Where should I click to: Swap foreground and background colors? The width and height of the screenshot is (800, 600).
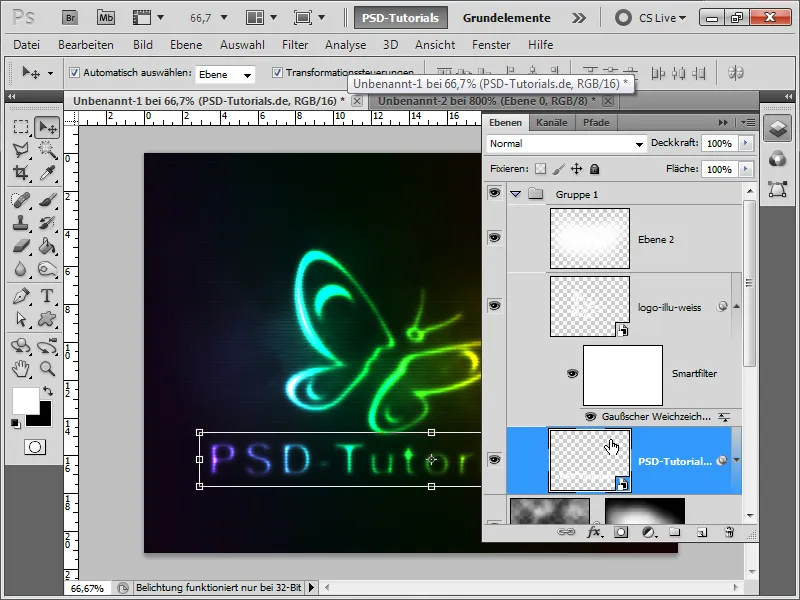point(47,391)
